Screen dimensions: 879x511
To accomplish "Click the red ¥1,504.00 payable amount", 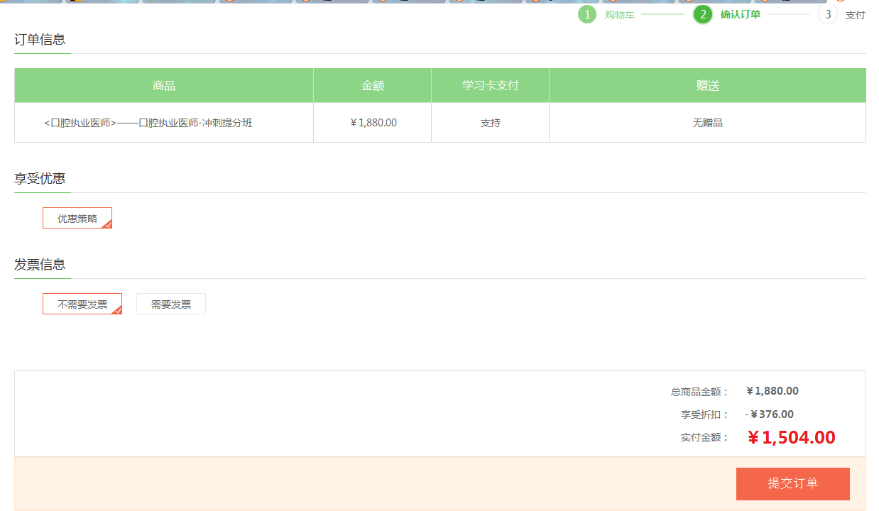I will tap(791, 437).
